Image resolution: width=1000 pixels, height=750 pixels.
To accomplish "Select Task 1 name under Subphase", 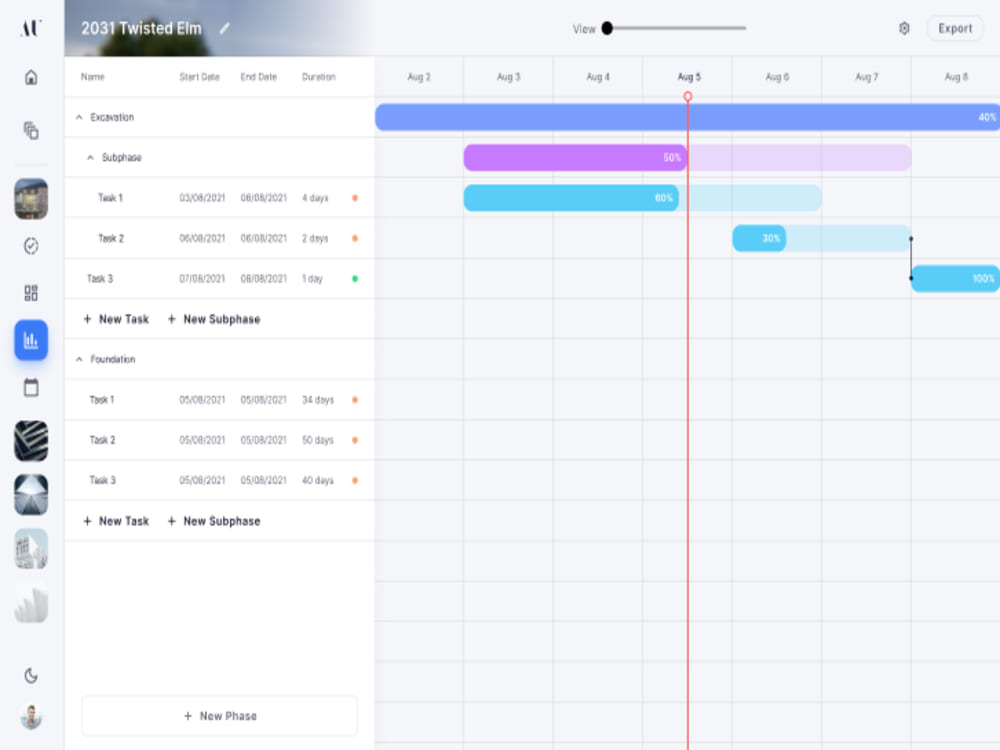I will (110, 198).
